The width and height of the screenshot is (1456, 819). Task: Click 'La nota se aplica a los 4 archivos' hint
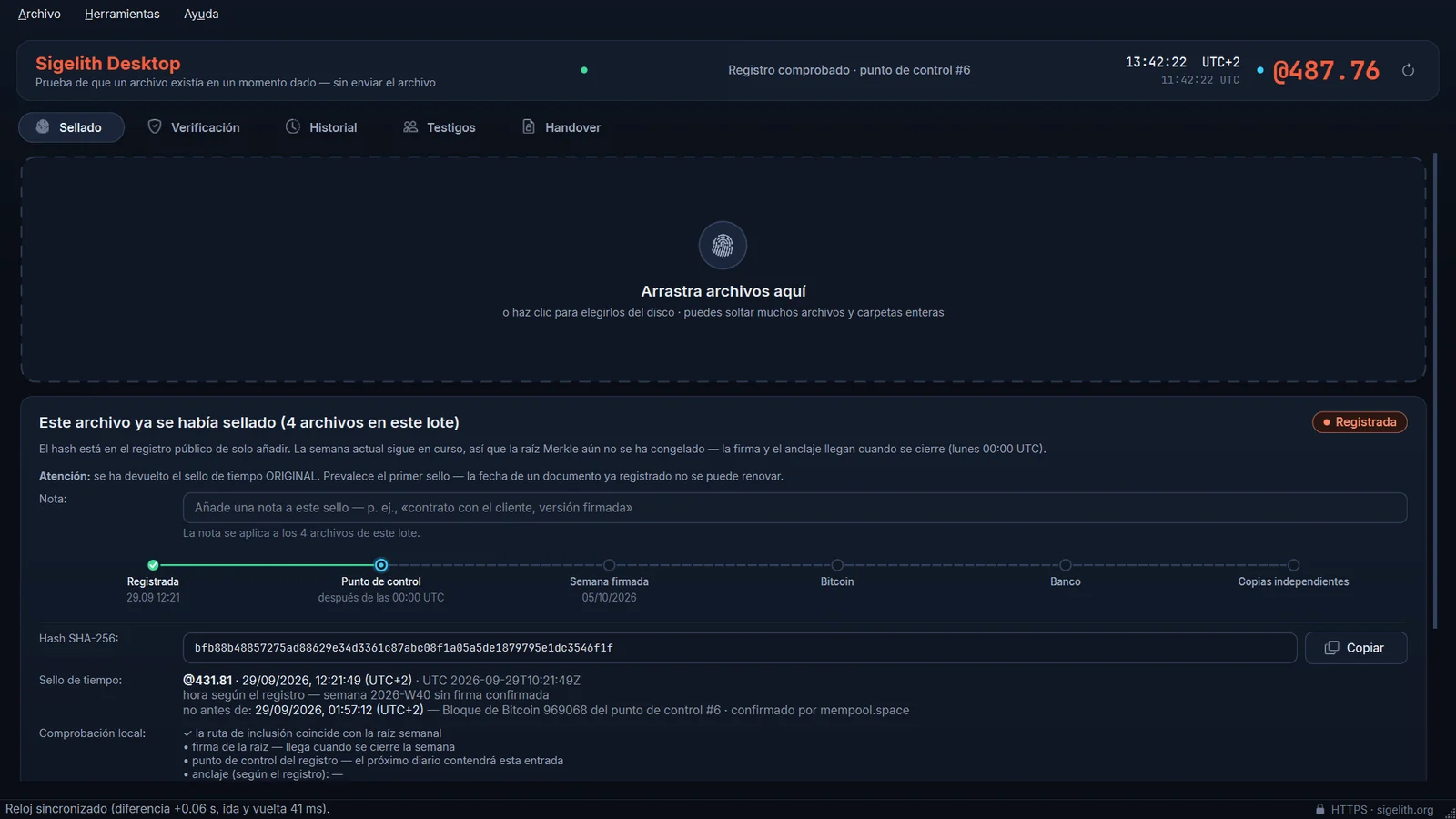tap(301, 533)
